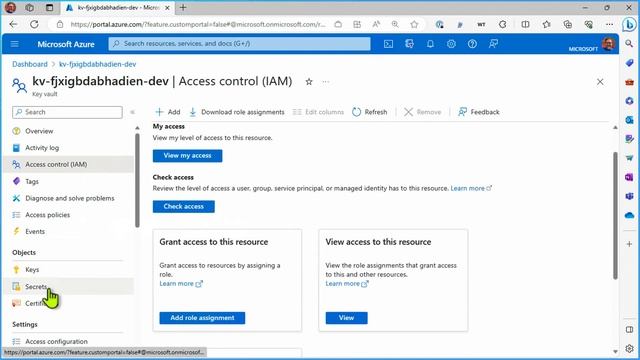Open the Azure portal hamburger menu
This screenshot has height=360, width=640.
pos(15,44)
